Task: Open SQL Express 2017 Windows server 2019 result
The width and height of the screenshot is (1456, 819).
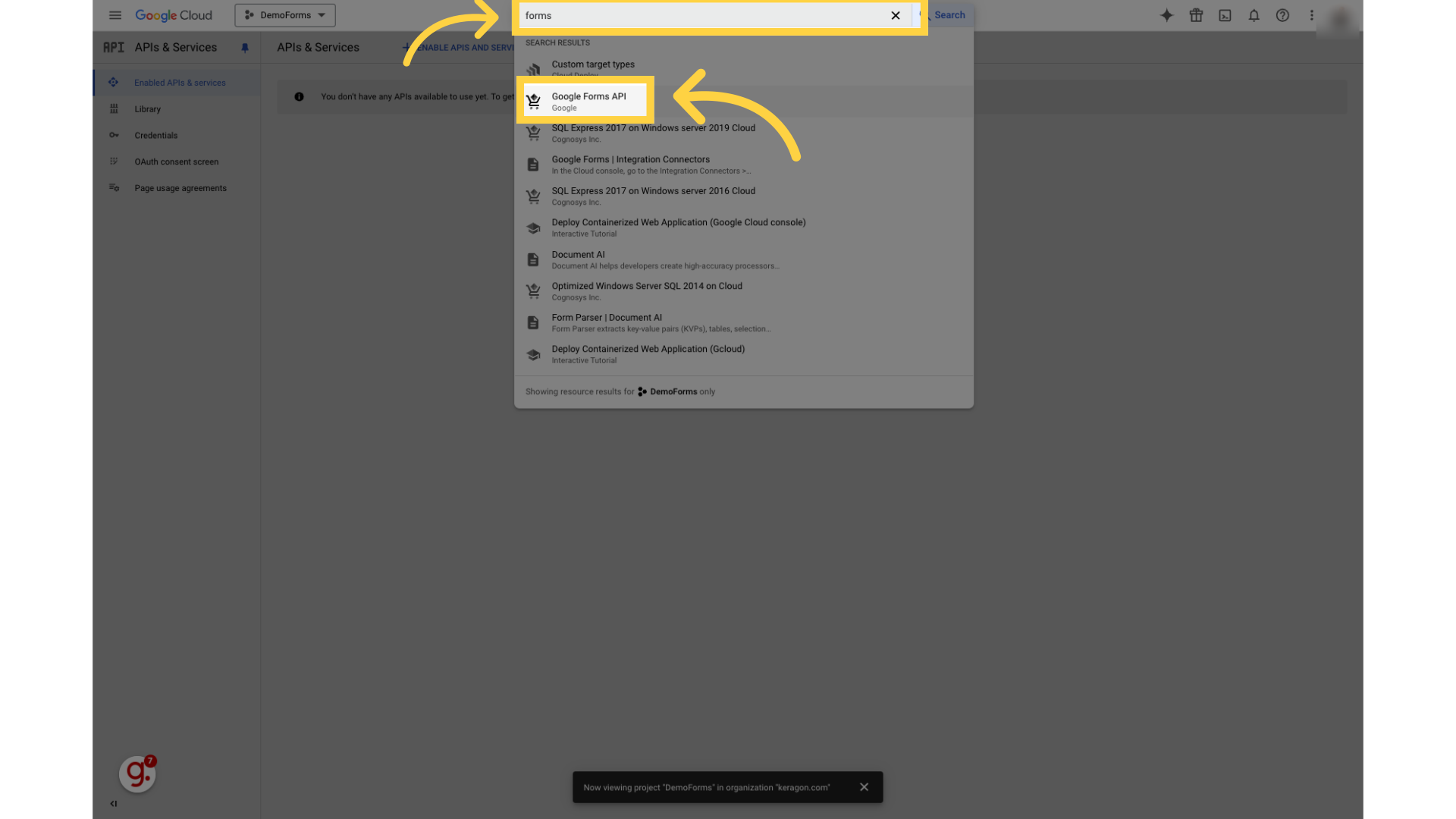Action: click(x=743, y=133)
